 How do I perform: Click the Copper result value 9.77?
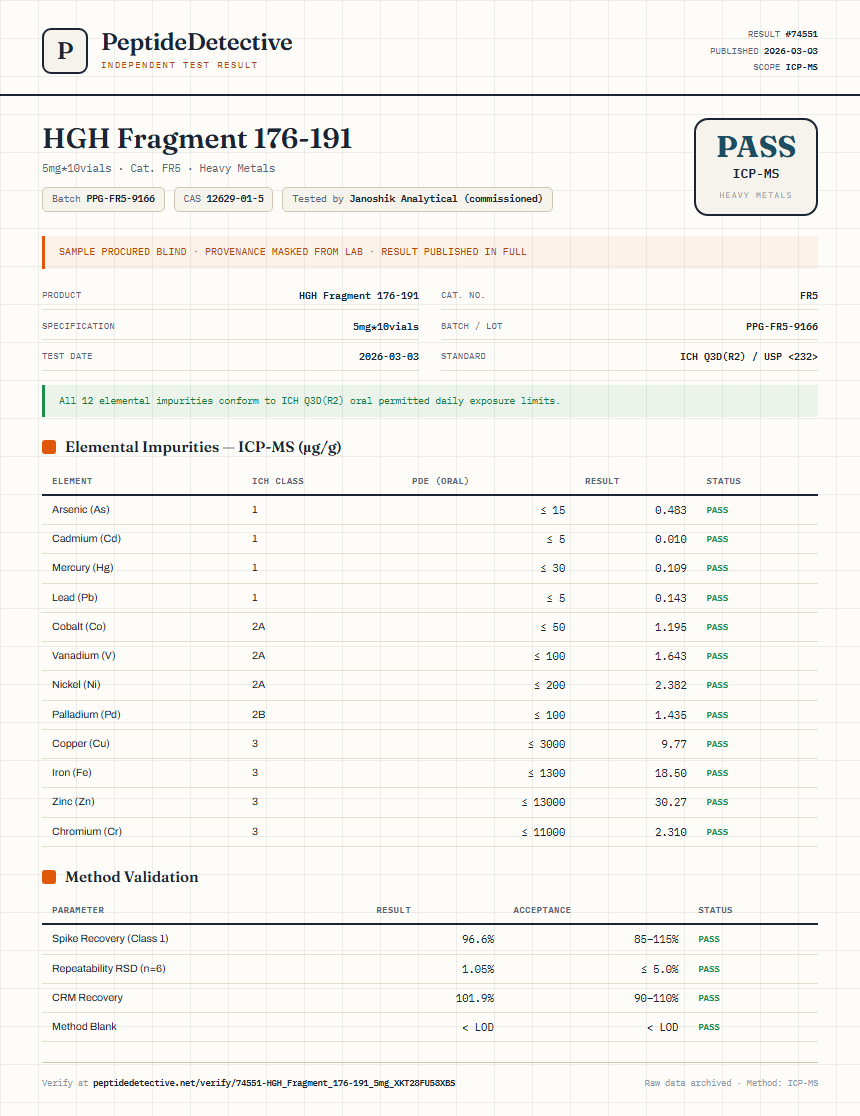pyautogui.click(x=674, y=744)
